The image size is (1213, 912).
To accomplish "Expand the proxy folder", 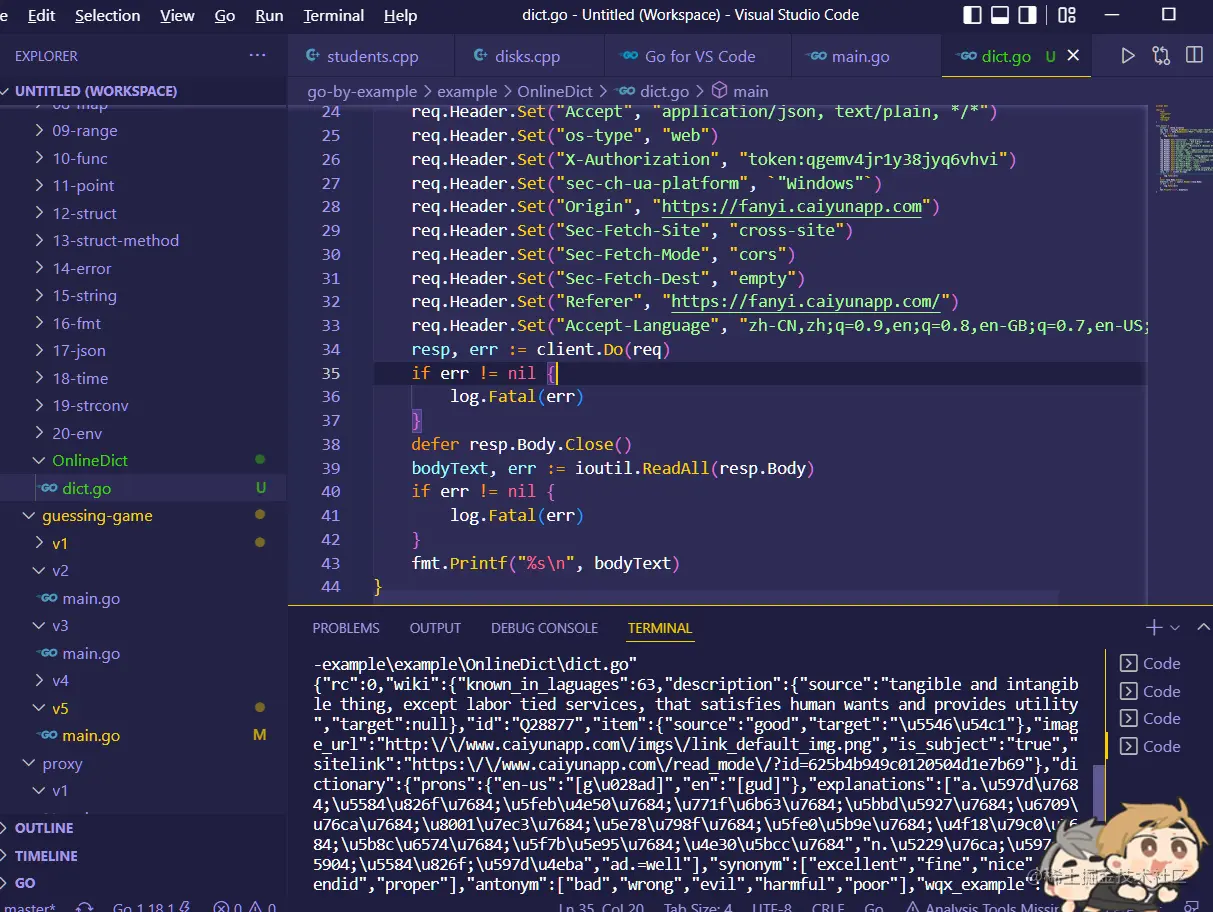I will (143, 763).
